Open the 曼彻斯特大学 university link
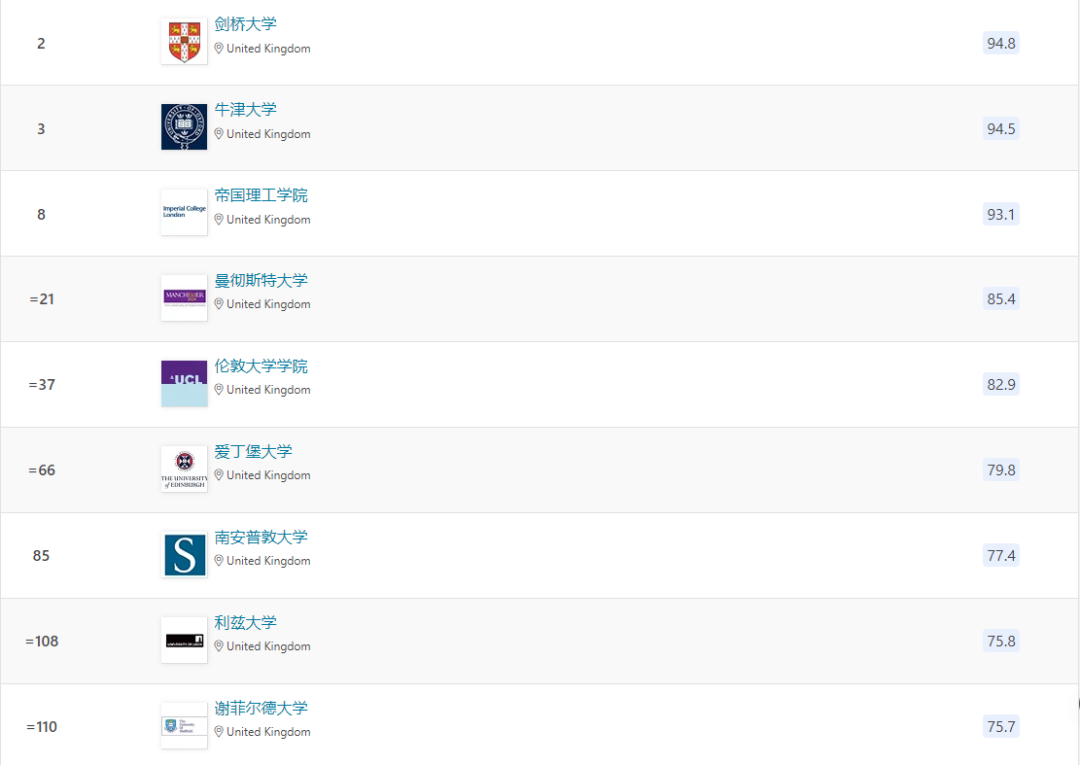Viewport: 1080px width, 765px height. pyautogui.click(x=261, y=281)
